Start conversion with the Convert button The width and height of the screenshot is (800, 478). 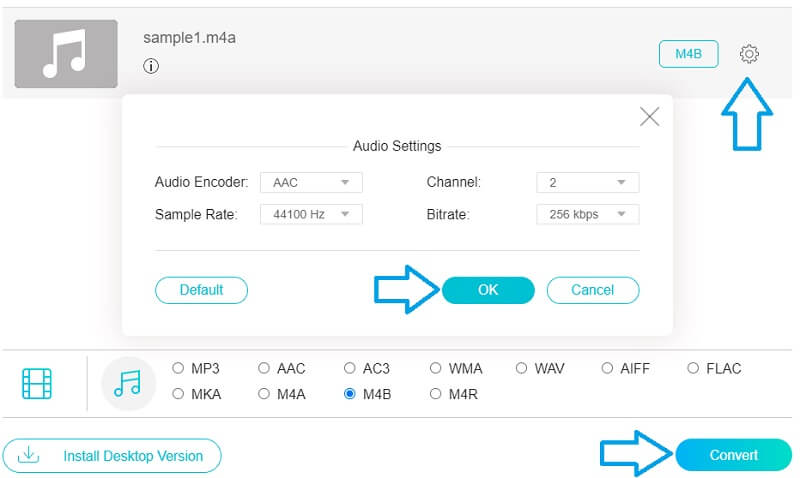click(x=733, y=455)
